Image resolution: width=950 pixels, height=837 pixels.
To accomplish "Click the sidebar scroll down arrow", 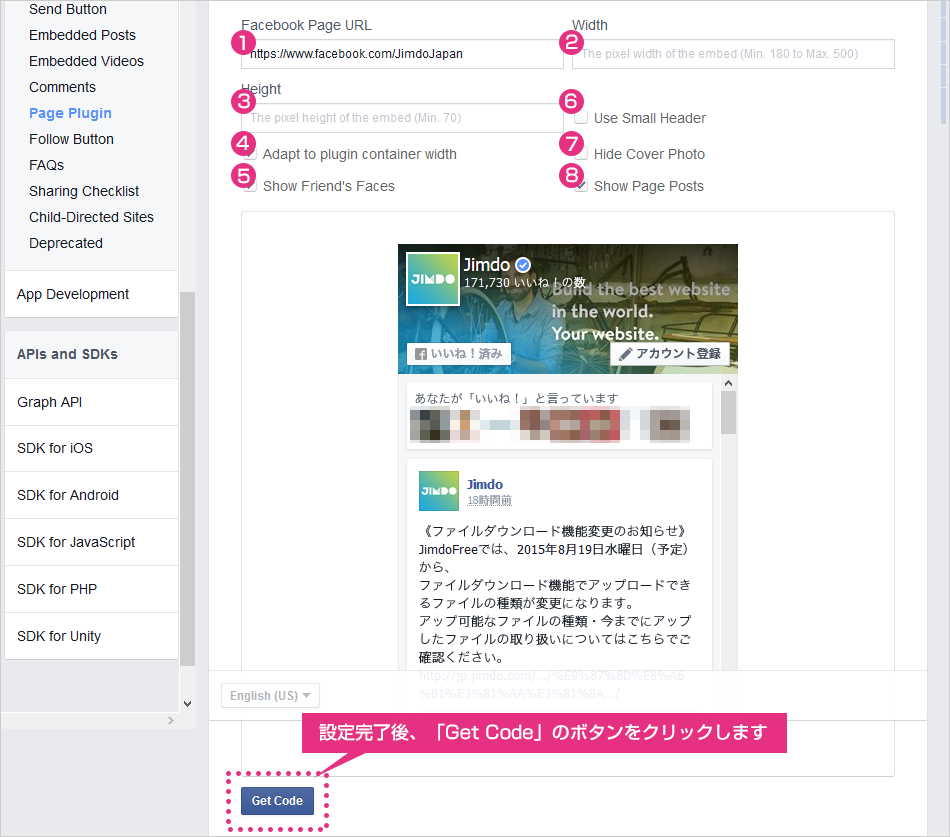I will 187,704.
